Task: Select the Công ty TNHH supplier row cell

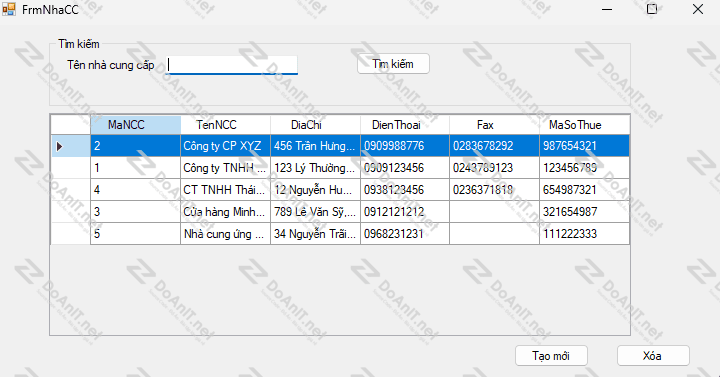Action: (x=225, y=168)
